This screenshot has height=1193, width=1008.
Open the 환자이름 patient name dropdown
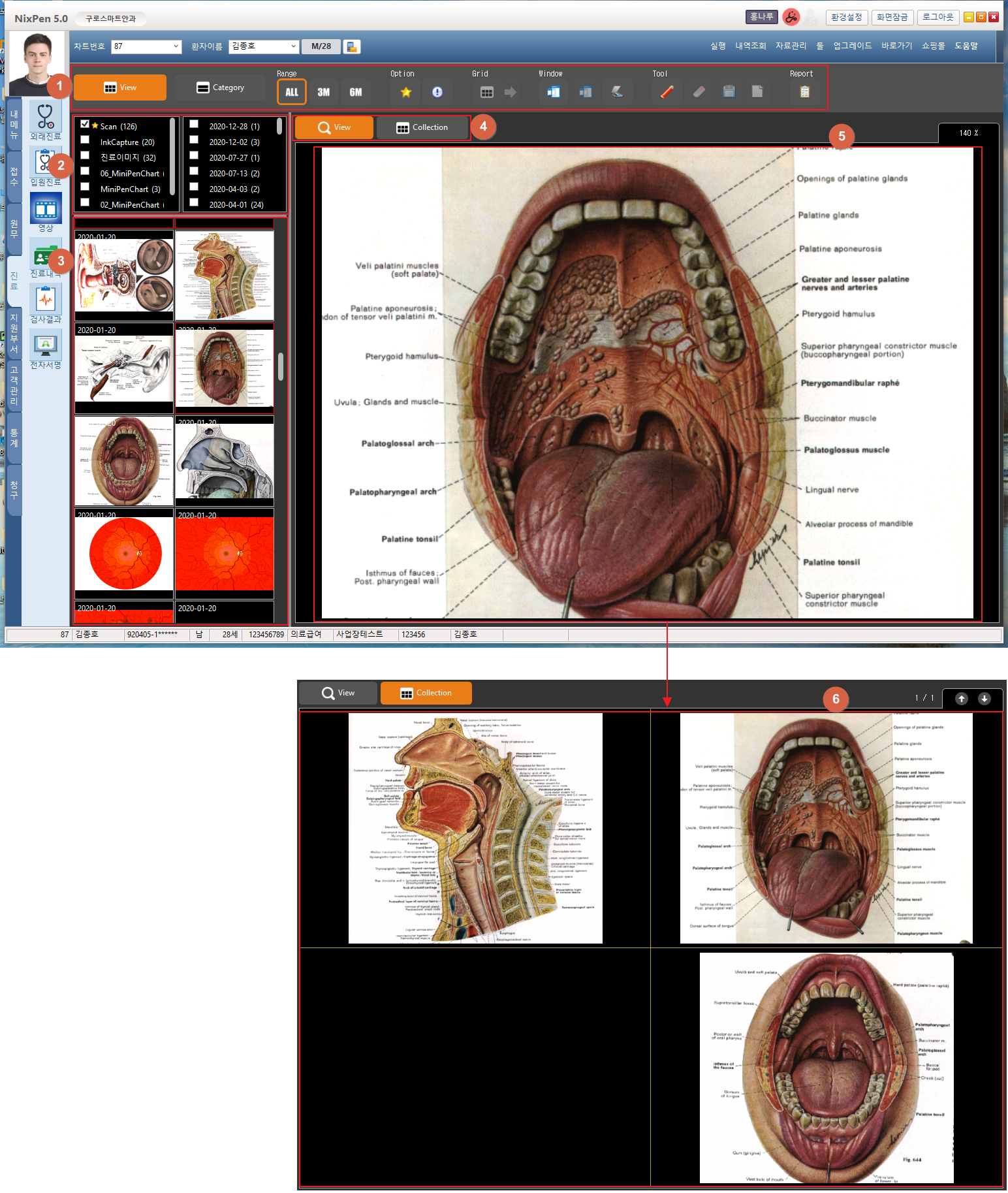293,46
